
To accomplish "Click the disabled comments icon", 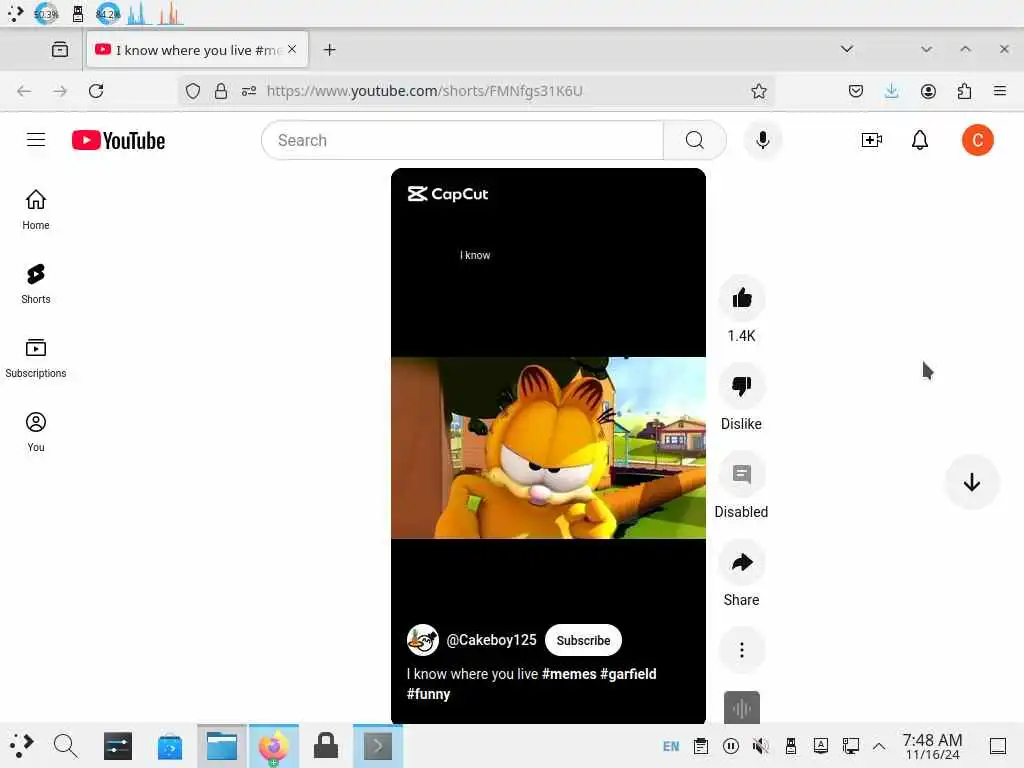I will (x=742, y=475).
